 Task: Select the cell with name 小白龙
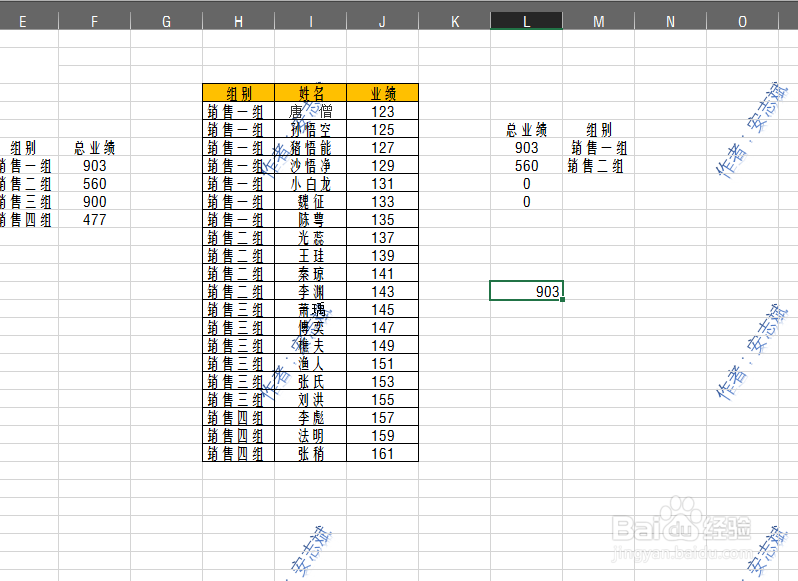click(x=310, y=183)
